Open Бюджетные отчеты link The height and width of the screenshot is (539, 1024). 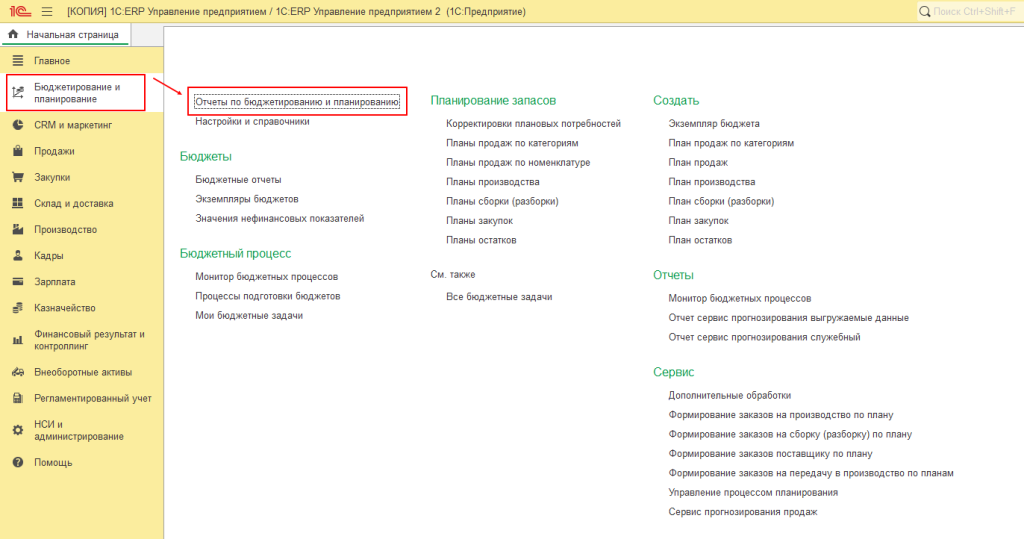238,179
